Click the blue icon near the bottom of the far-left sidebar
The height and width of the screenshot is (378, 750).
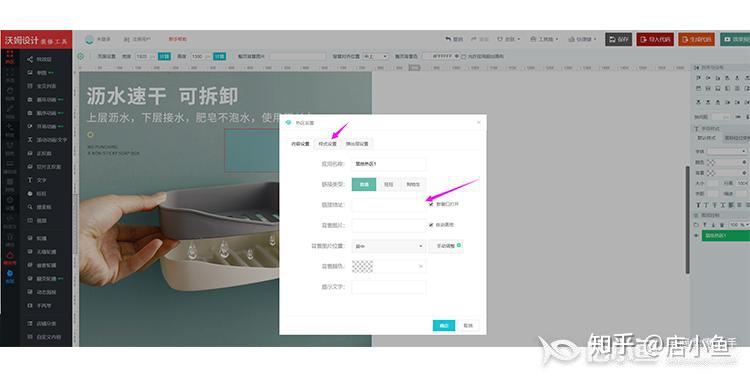(10, 276)
